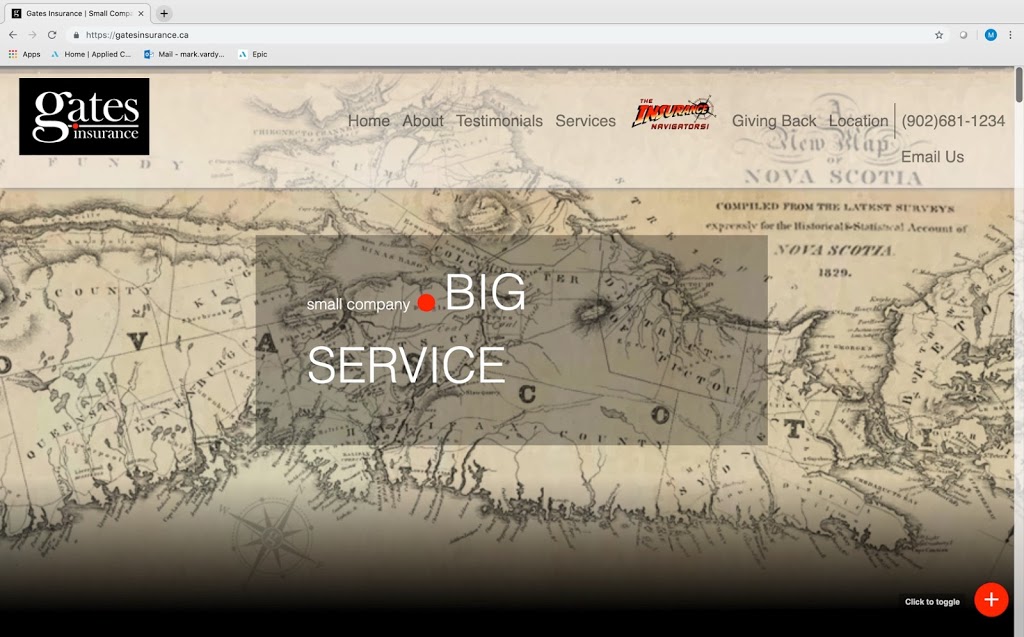The height and width of the screenshot is (637, 1024).
Task: Click the Gates Insurance logo
Action: click(84, 116)
